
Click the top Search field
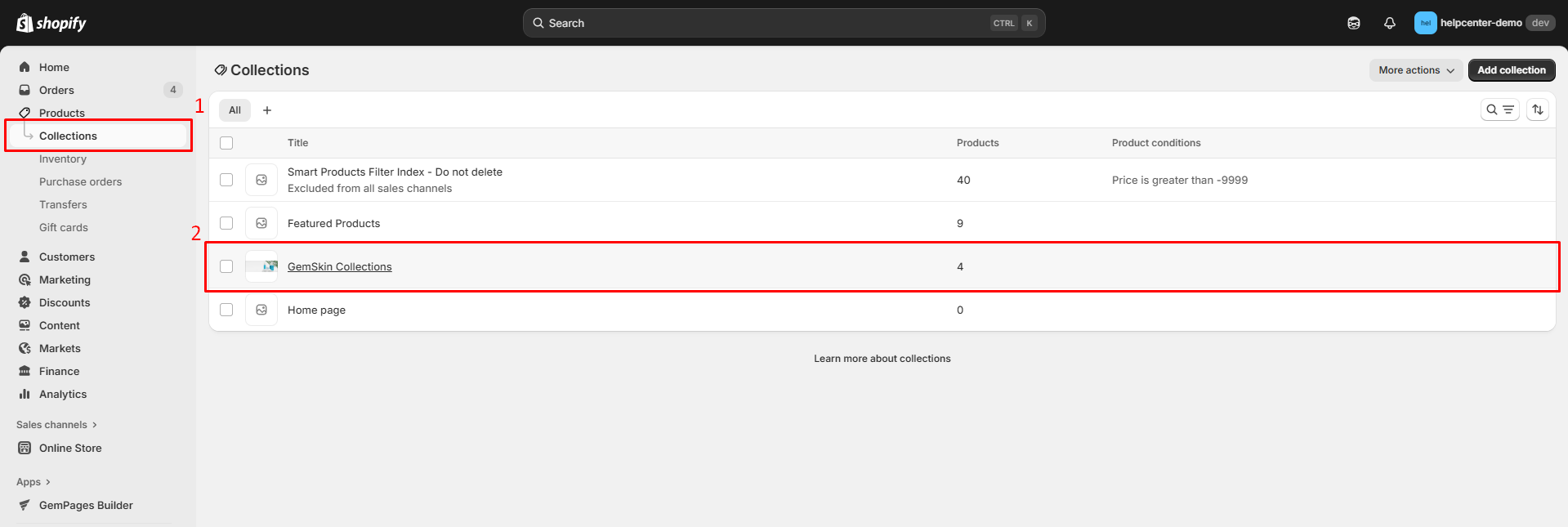tap(784, 23)
